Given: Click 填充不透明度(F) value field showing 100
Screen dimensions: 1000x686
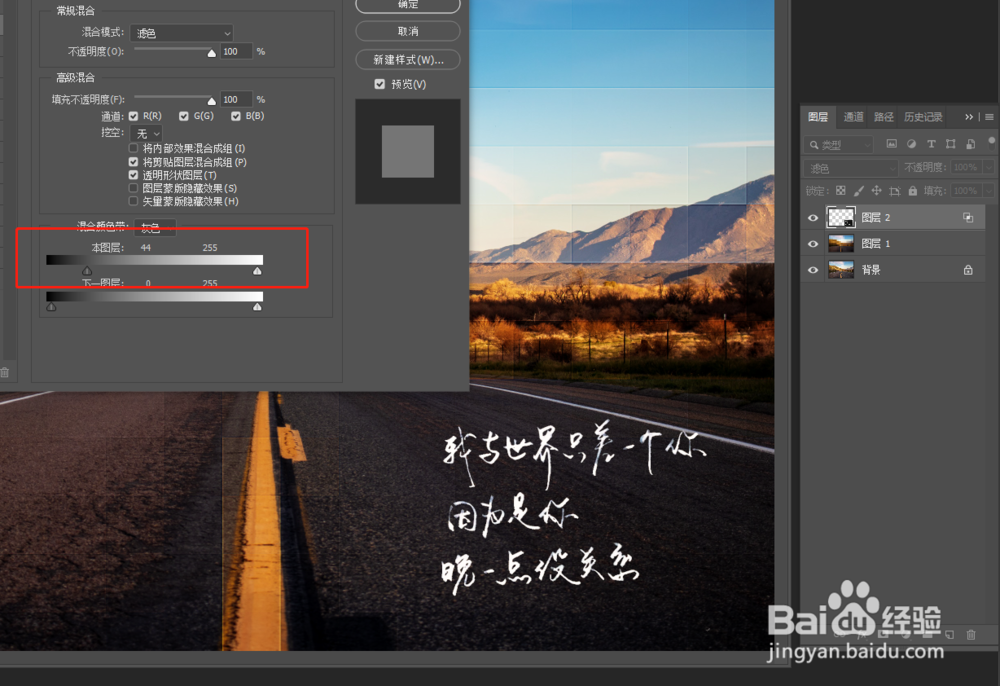Looking at the screenshot, I should [237, 99].
